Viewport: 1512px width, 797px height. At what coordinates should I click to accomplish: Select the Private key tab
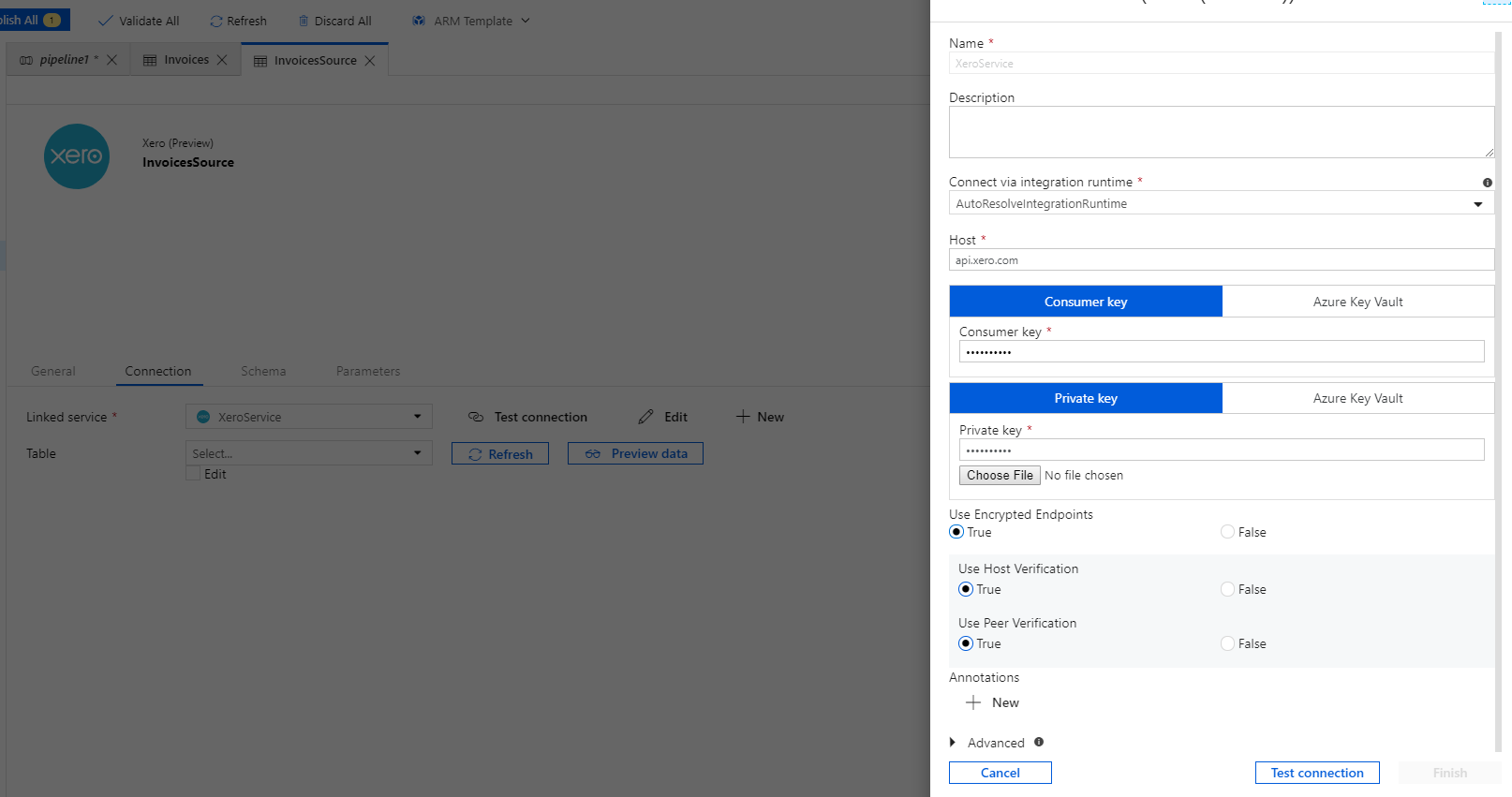click(1086, 398)
